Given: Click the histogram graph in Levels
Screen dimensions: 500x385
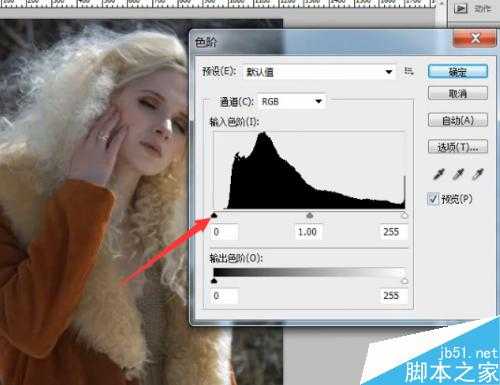Looking at the screenshot, I should pyautogui.click(x=309, y=170).
